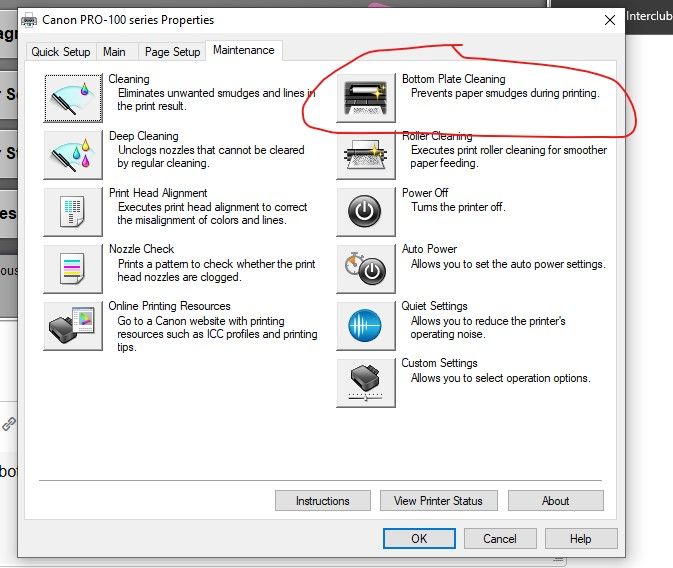
Task: Click 'Prevents paper smudges during printing.' text
Action: 505,93
